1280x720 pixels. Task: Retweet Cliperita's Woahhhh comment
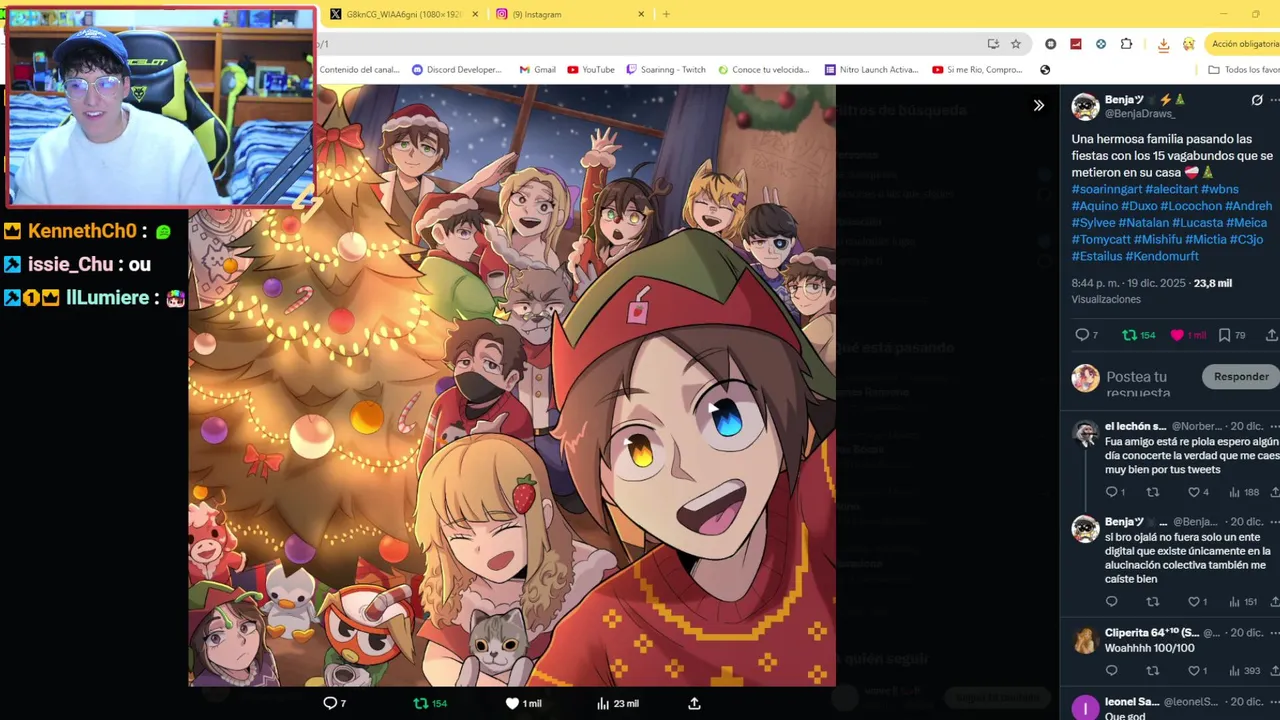pyautogui.click(x=1152, y=670)
